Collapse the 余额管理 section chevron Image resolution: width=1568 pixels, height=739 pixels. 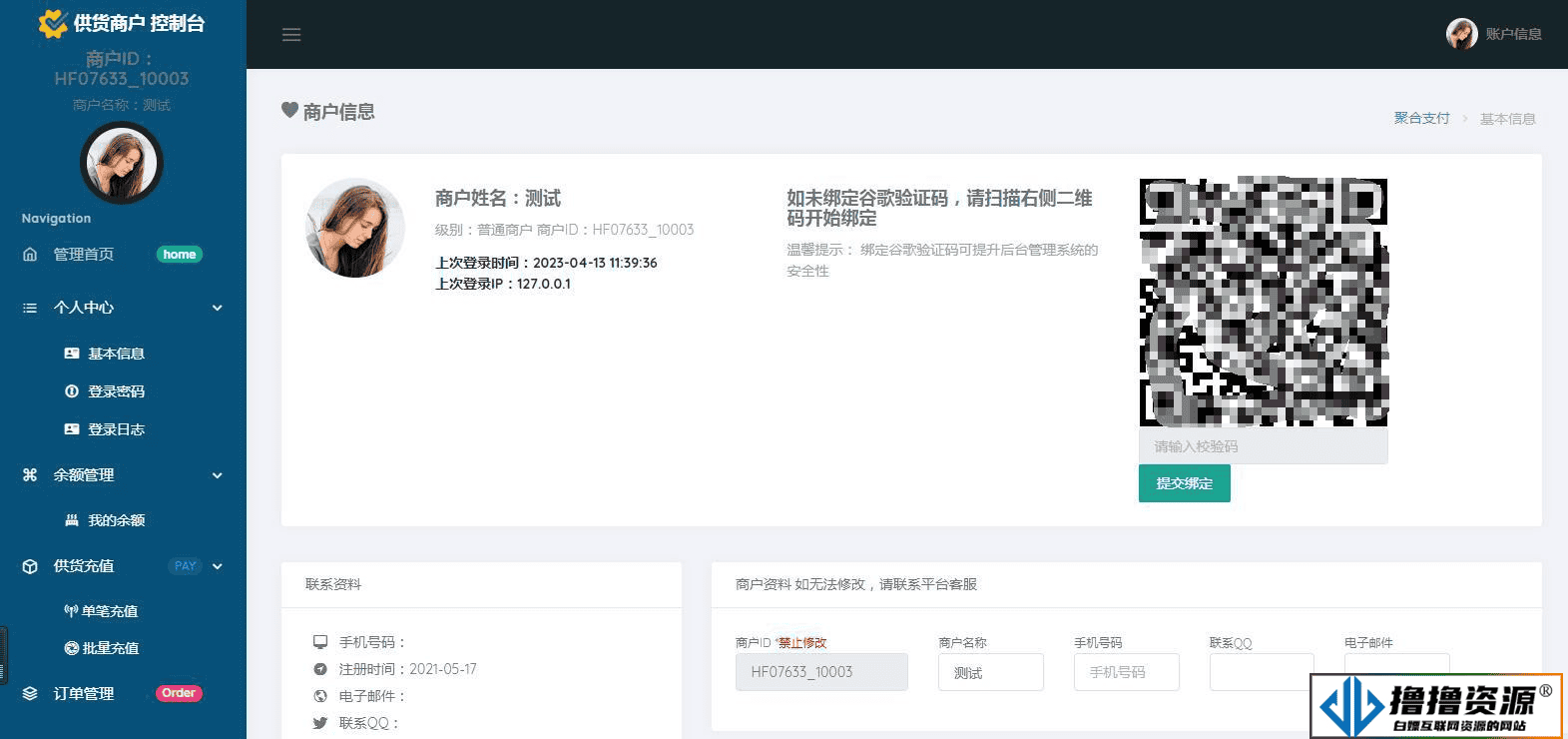point(218,475)
